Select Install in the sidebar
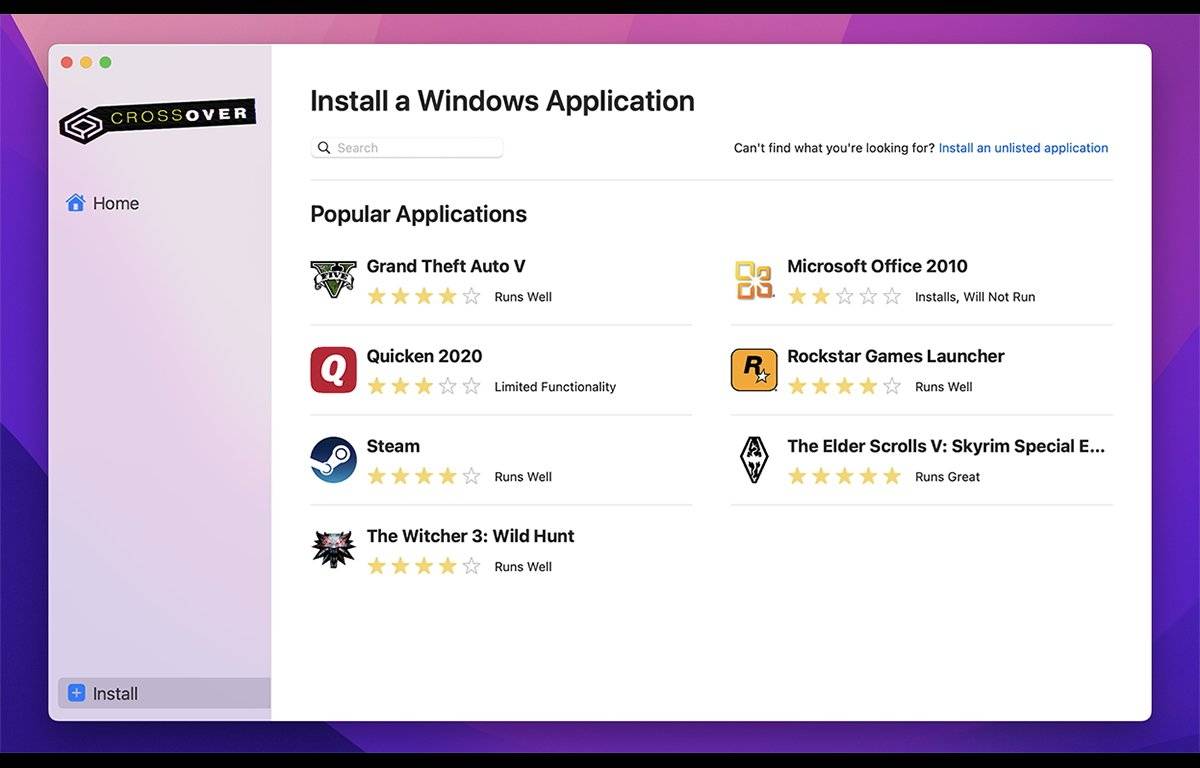The height and width of the screenshot is (768, 1200). pos(115,693)
